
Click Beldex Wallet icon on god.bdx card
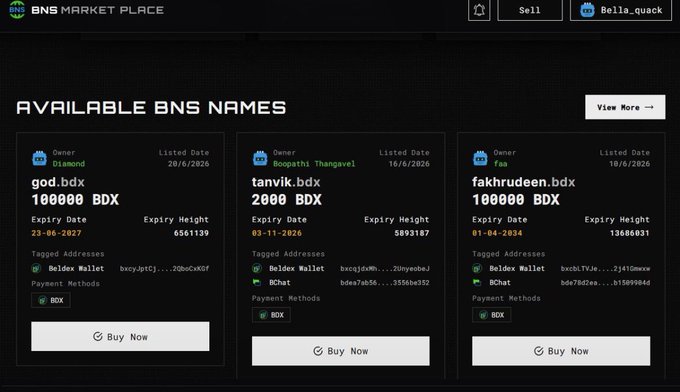[x=36, y=268]
